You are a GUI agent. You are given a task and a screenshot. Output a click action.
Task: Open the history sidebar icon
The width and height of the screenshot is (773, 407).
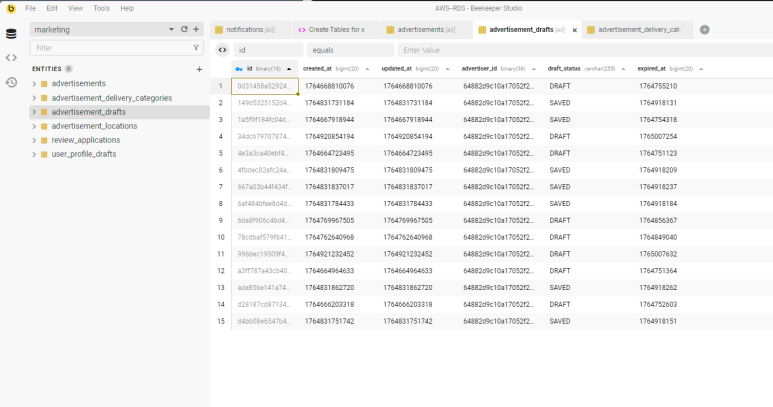[x=11, y=82]
